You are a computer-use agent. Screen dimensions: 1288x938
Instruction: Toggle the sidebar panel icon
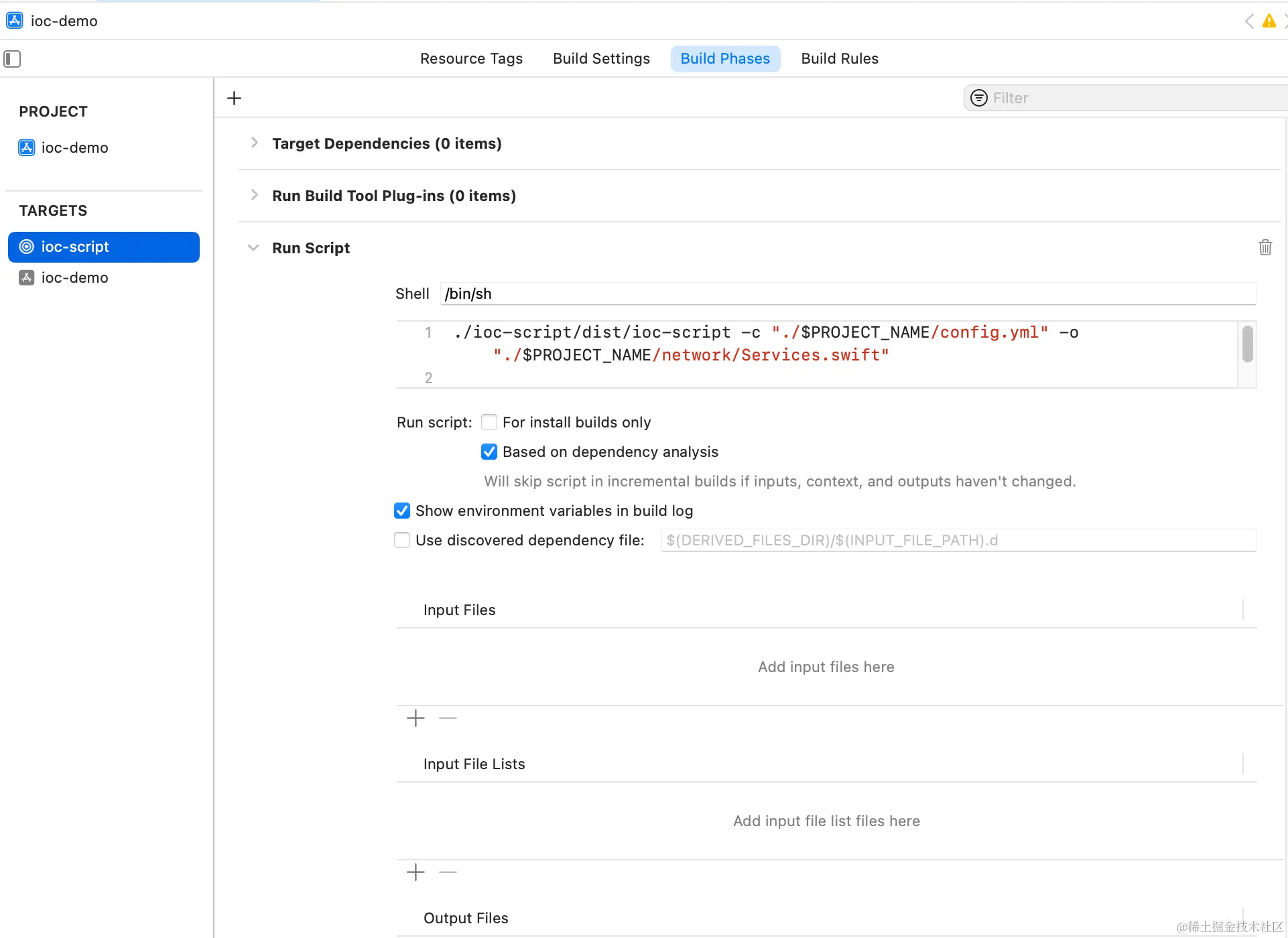click(12, 59)
